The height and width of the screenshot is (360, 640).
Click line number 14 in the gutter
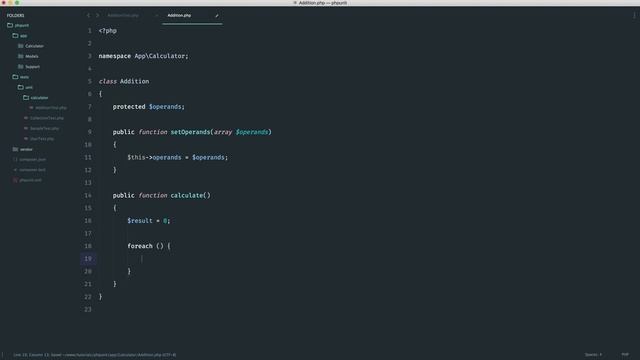88,195
